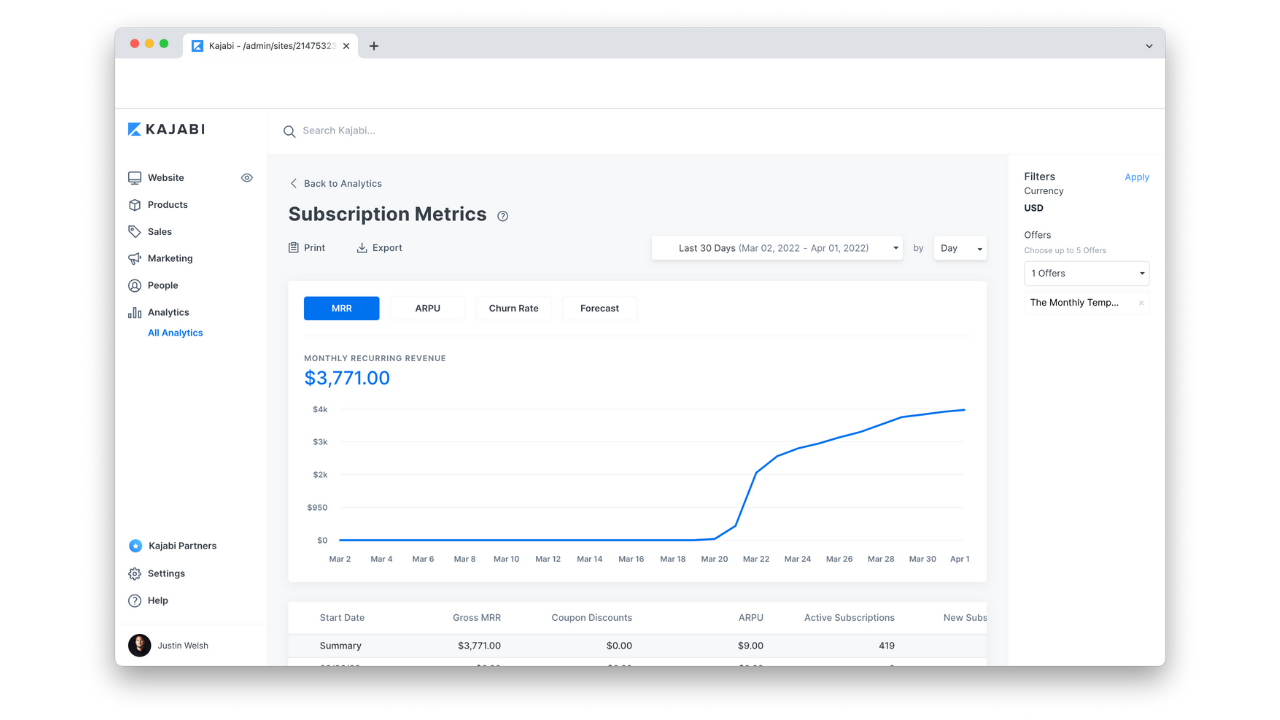Viewport: 1280px width, 720px height.
Task: Expand the browser tab list chevron
Action: [x=1149, y=46]
